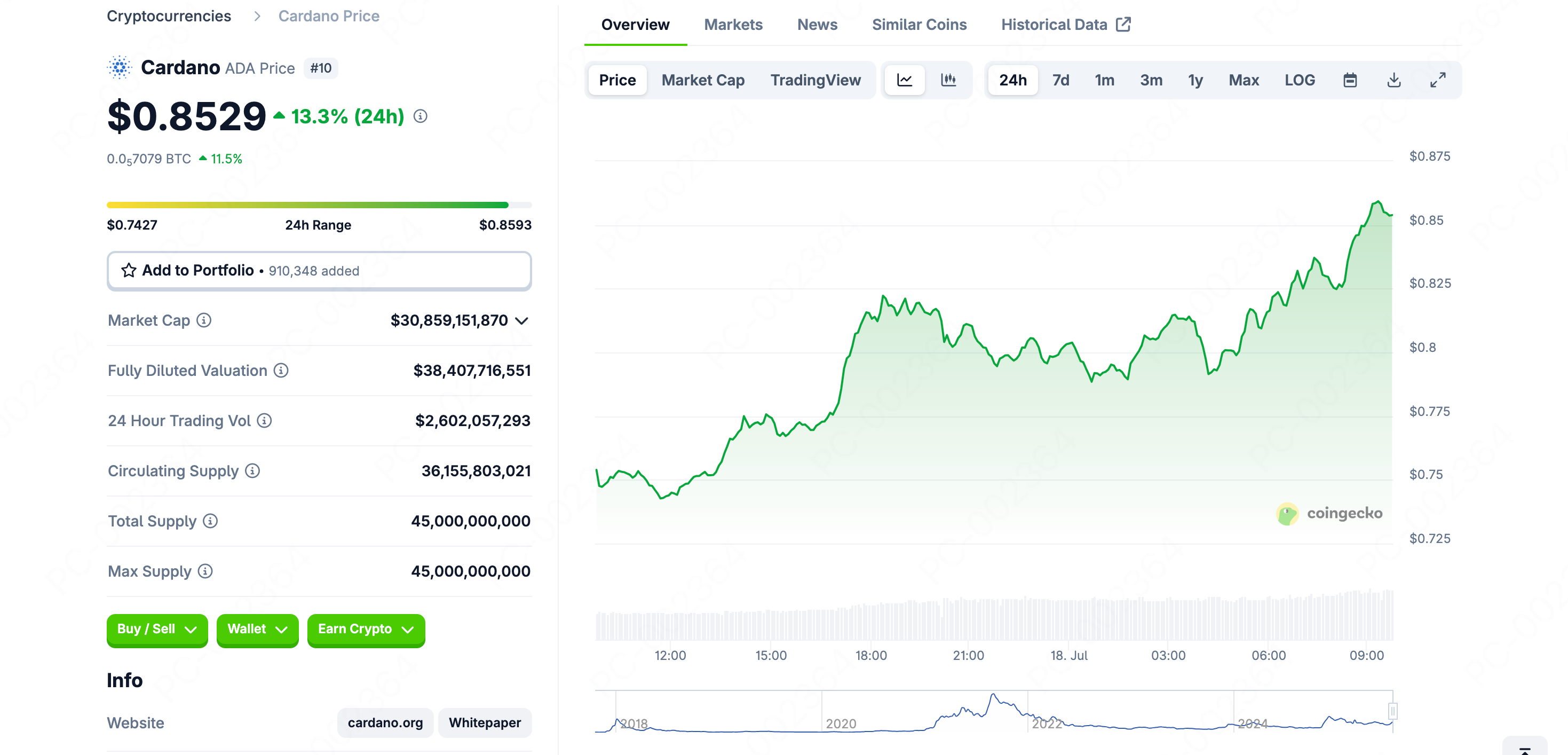Expand the Market Cap value chevron
Viewport: 1568px width, 755px height.
coord(521,321)
